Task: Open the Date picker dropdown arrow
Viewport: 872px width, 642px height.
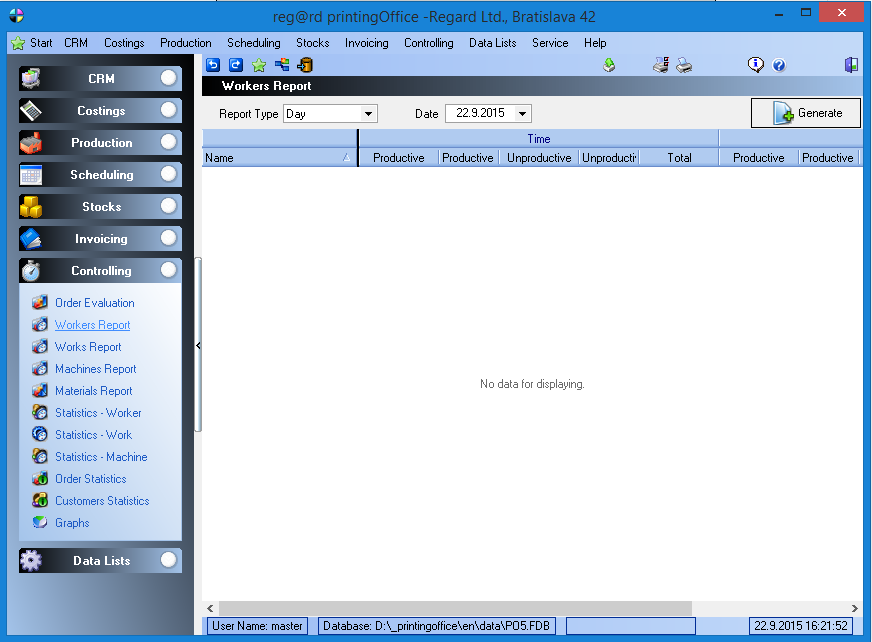Action: click(x=523, y=114)
